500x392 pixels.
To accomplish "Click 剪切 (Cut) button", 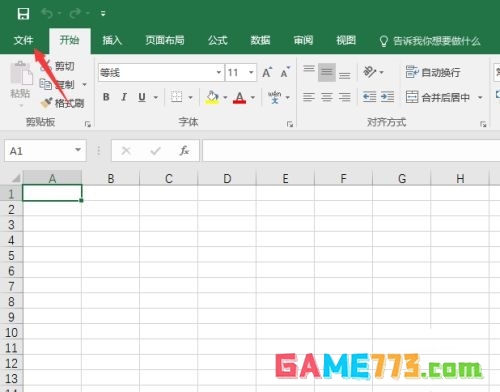I will pyautogui.click(x=57, y=66).
